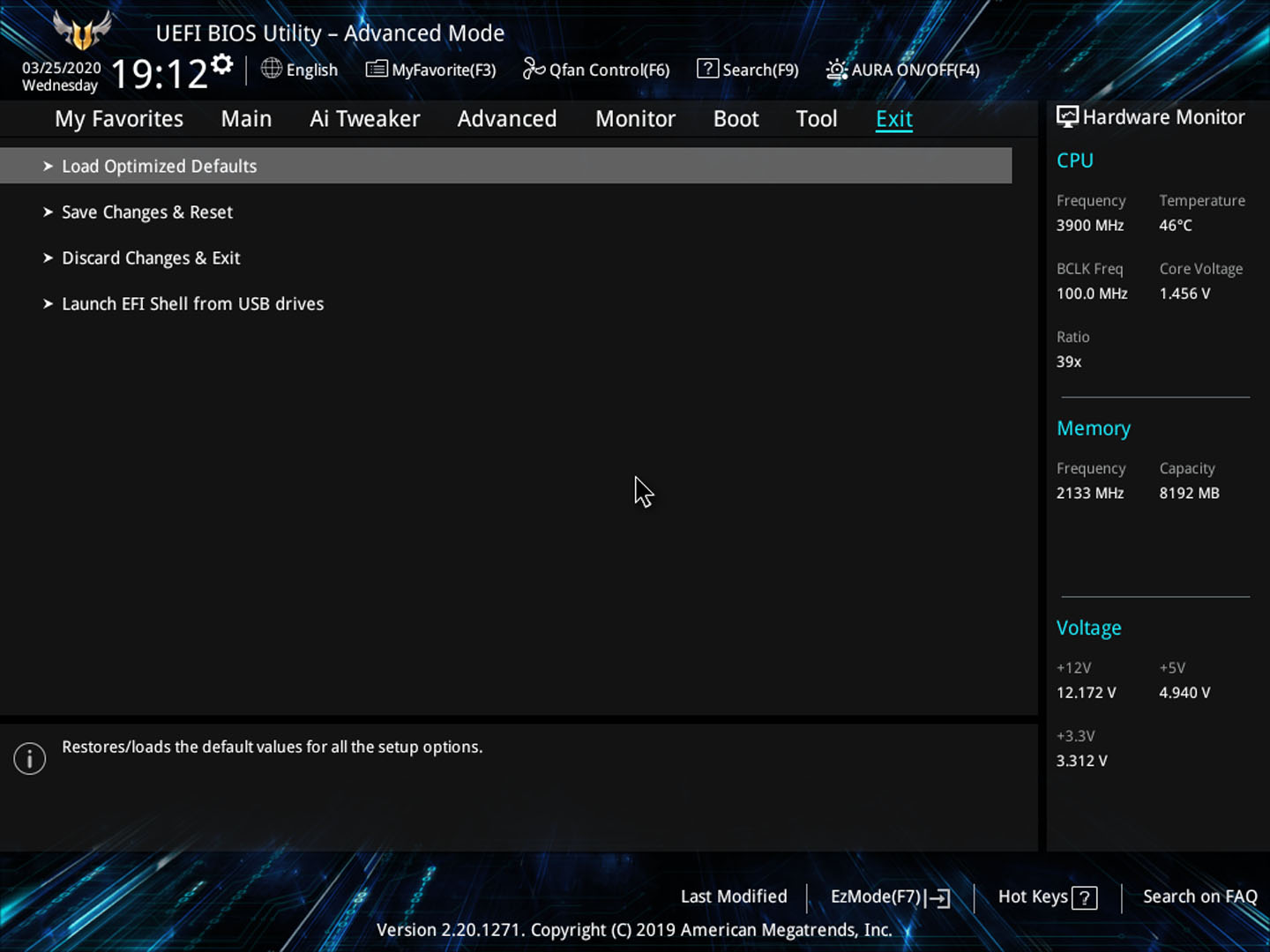Click the info icon in help panel
Viewport: 1270px width, 952px height.
click(30, 758)
